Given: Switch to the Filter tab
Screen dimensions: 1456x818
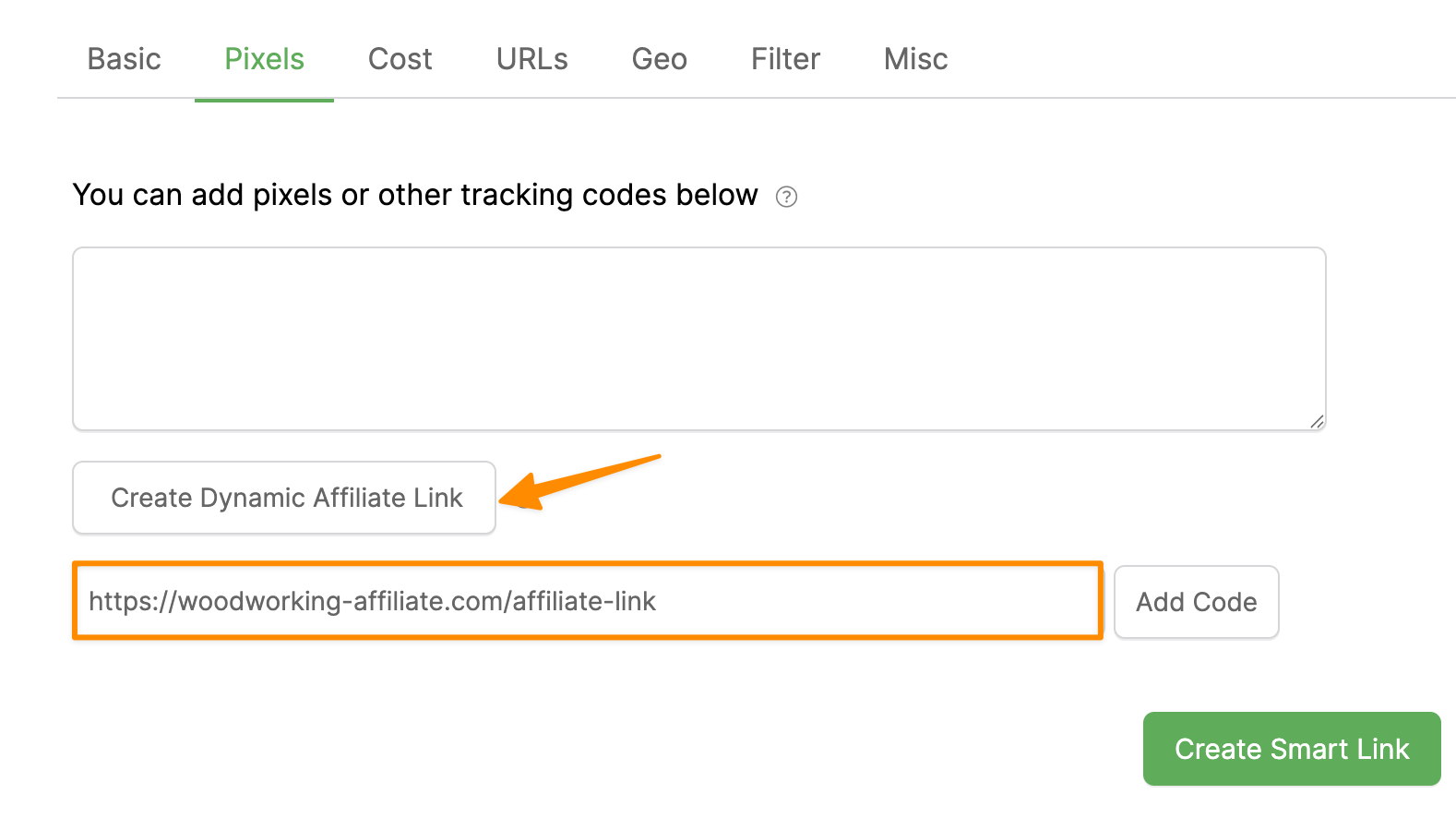Looking at the screenshot, I should click(x=785, y=59).
